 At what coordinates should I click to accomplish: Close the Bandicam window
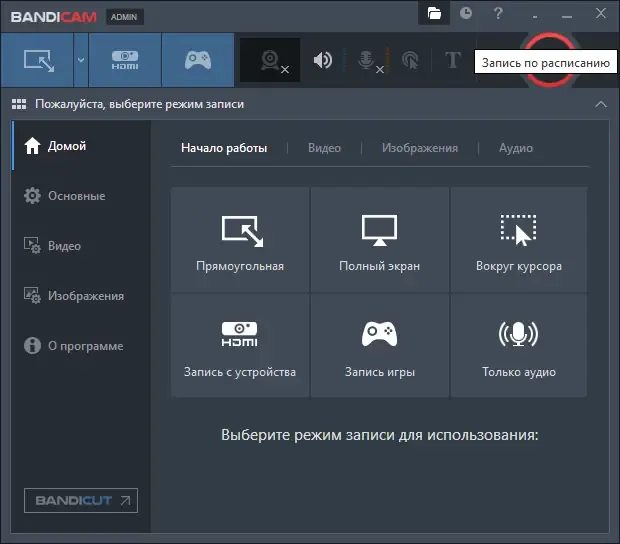(x=601, y=13)
